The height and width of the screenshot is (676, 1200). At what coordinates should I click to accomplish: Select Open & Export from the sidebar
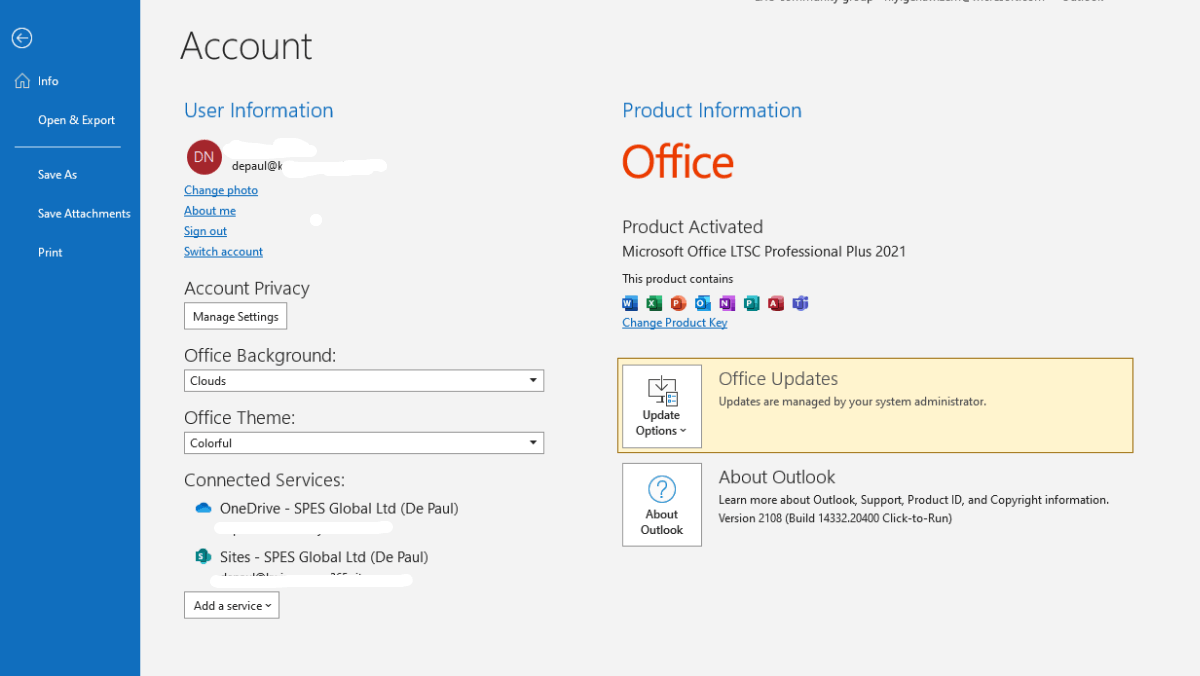(76, 119)
